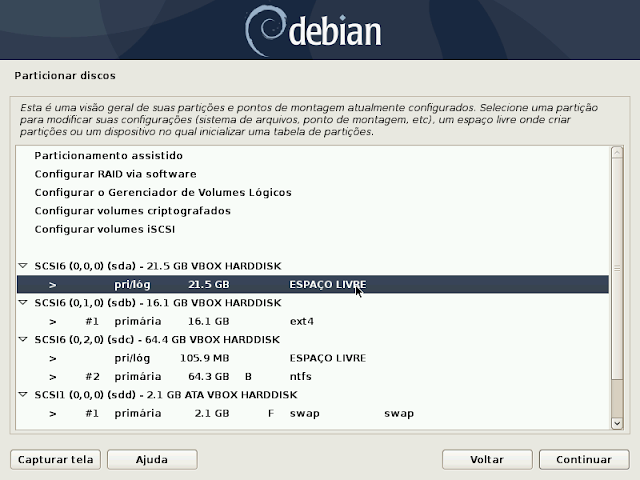Select the sda disk header row
This screenshot has width=640, height=480.
point(313,266)
